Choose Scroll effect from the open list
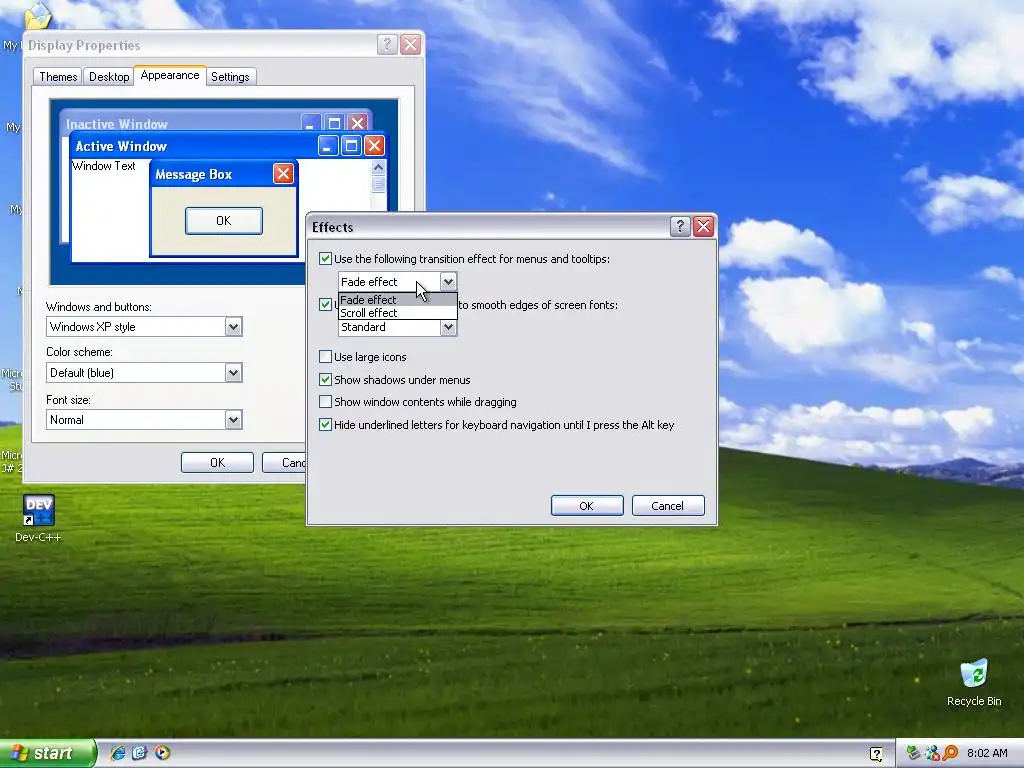Screen dimensions: 1024x768 398,313
